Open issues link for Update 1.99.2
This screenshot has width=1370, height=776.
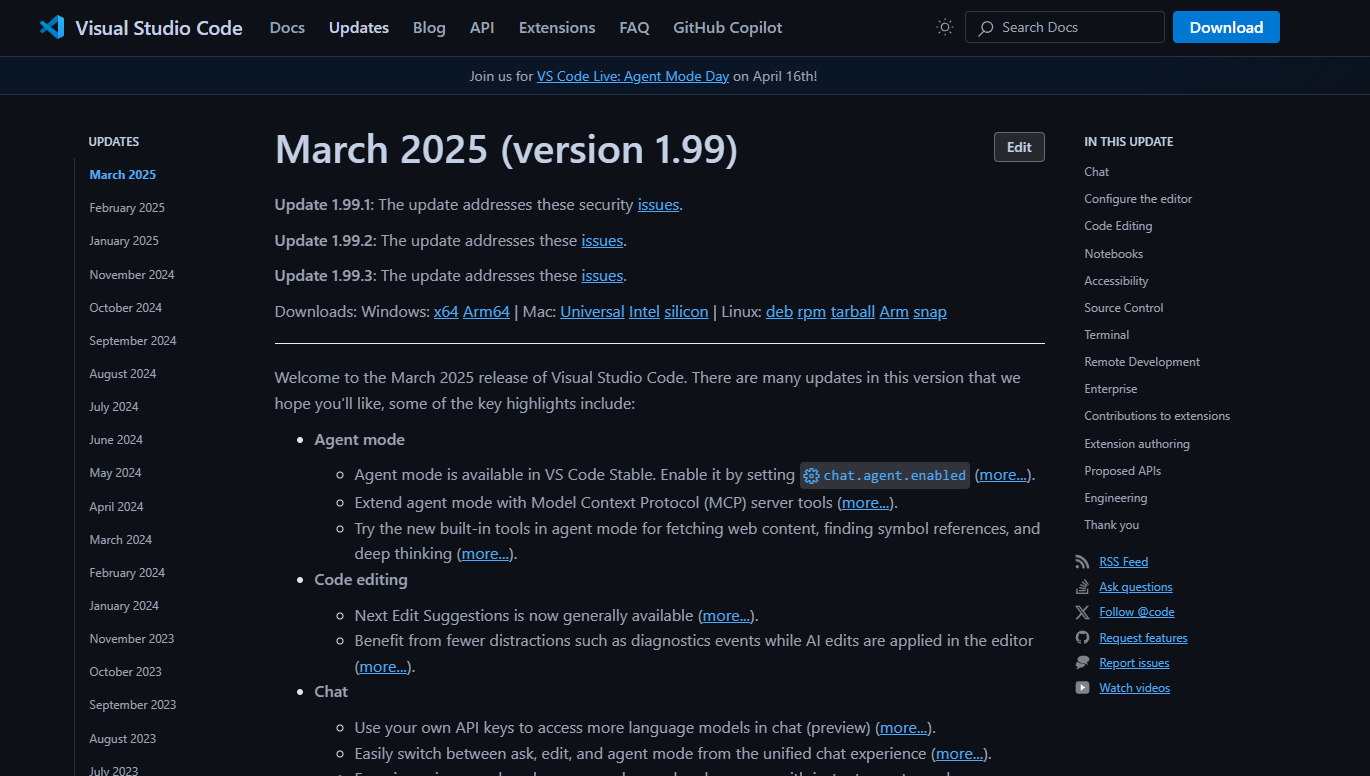point(602,240)
